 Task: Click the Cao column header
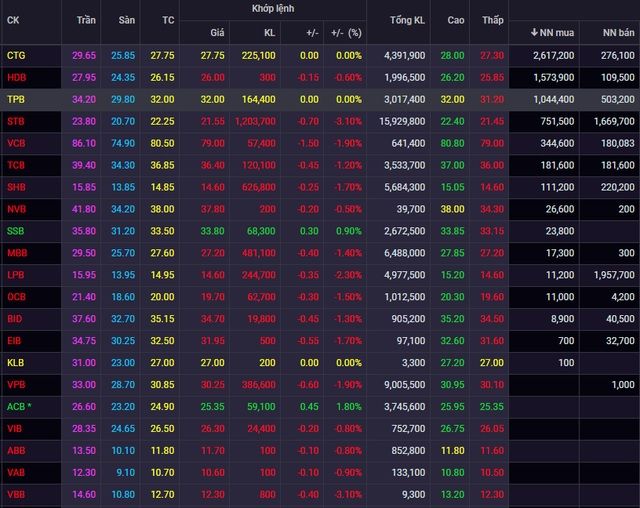pos(456,20)
